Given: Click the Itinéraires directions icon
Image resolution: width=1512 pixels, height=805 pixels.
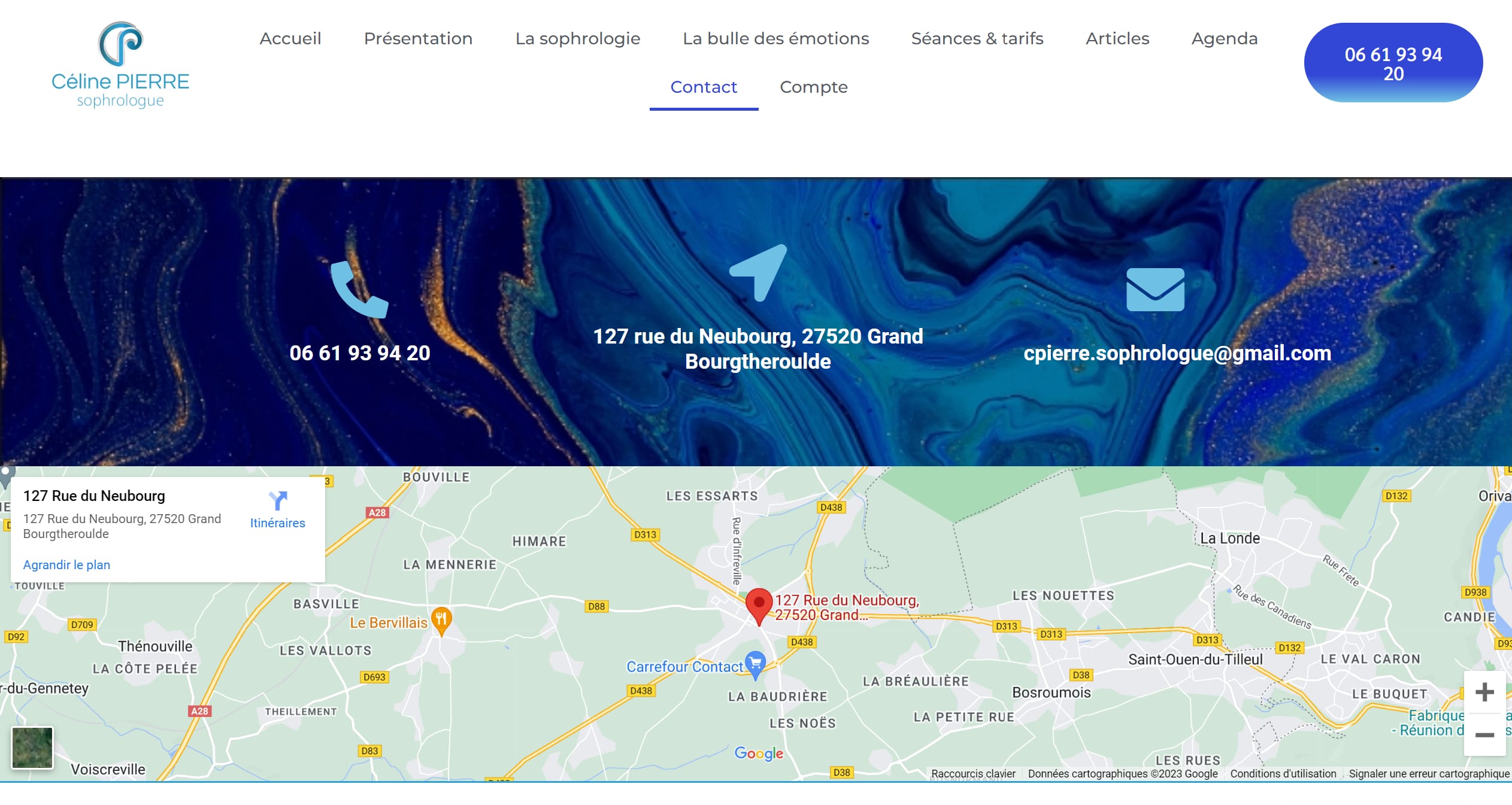Looking at the screenshot, I should click(278, 500).
